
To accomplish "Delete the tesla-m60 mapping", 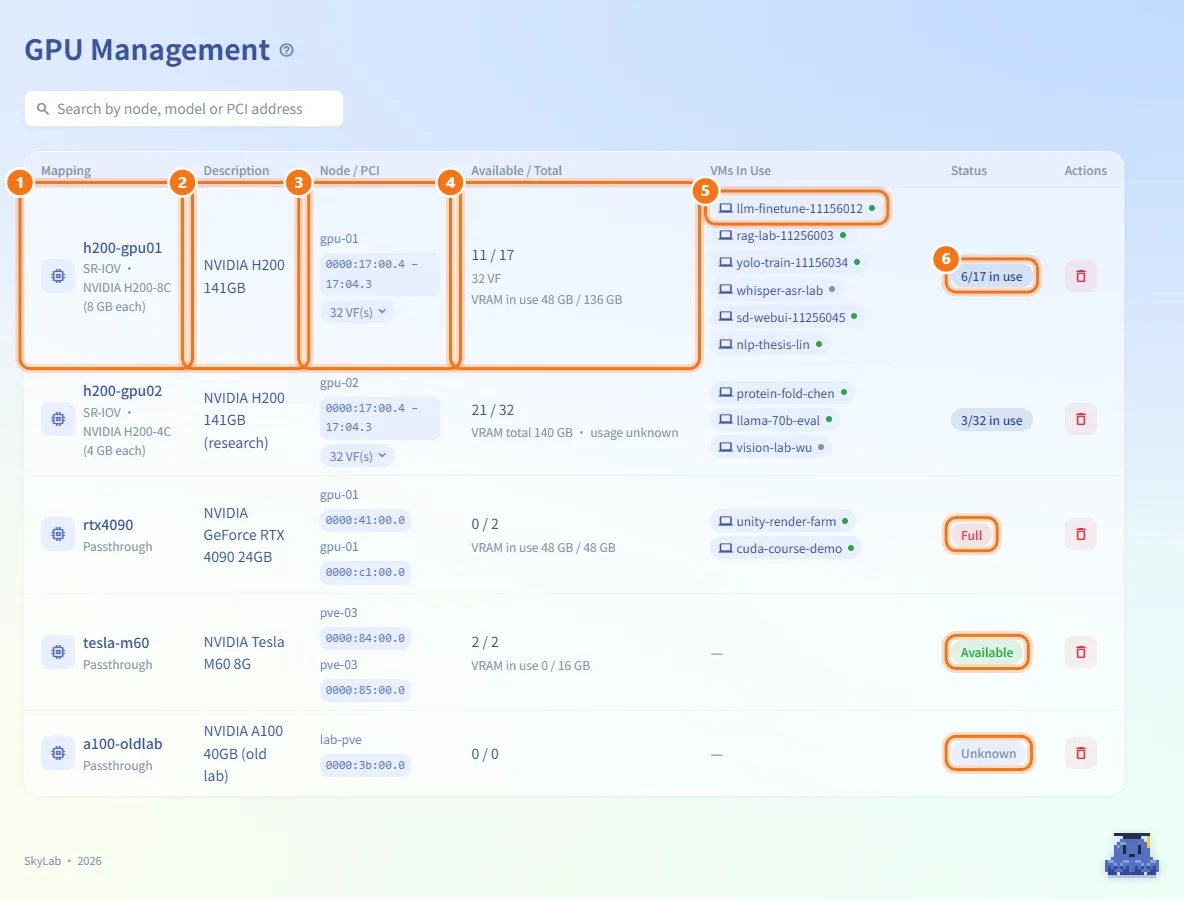I will click(x=1081, y=652).
